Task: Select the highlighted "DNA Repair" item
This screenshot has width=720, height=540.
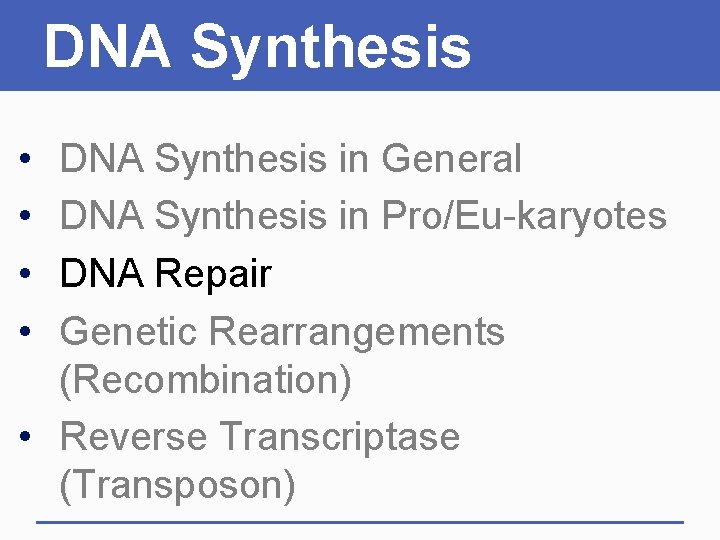Action: (x=165, y=273)
